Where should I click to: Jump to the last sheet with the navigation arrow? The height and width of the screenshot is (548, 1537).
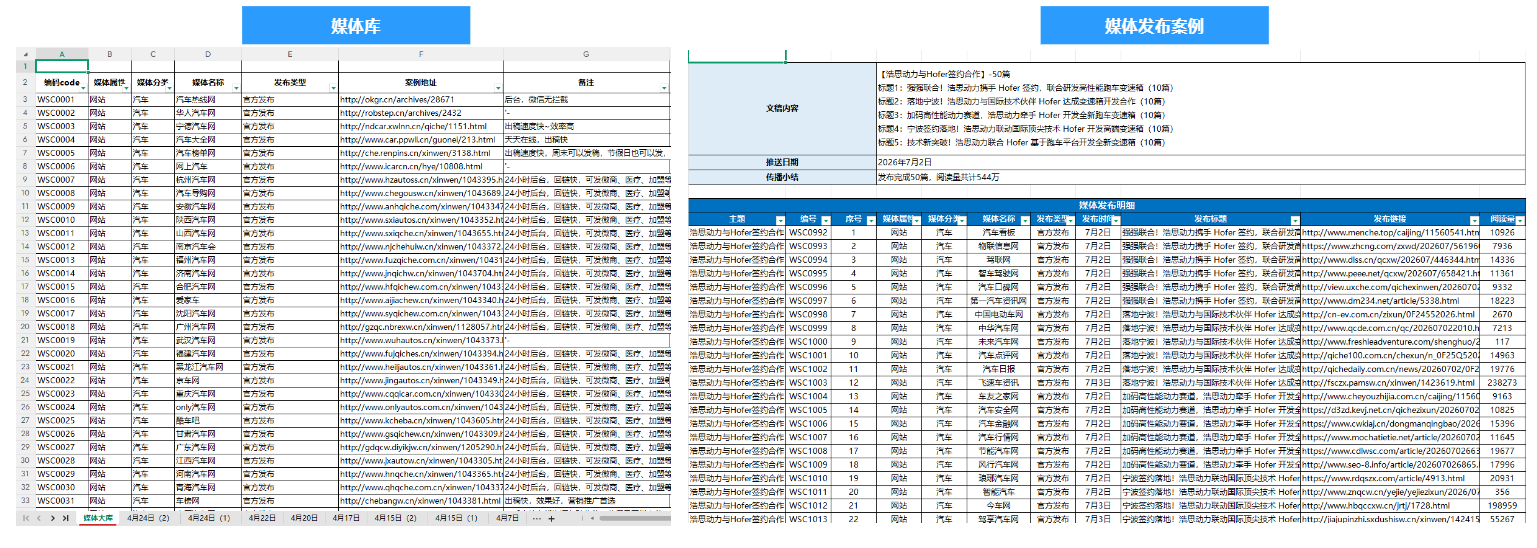[x=66, y=518]
